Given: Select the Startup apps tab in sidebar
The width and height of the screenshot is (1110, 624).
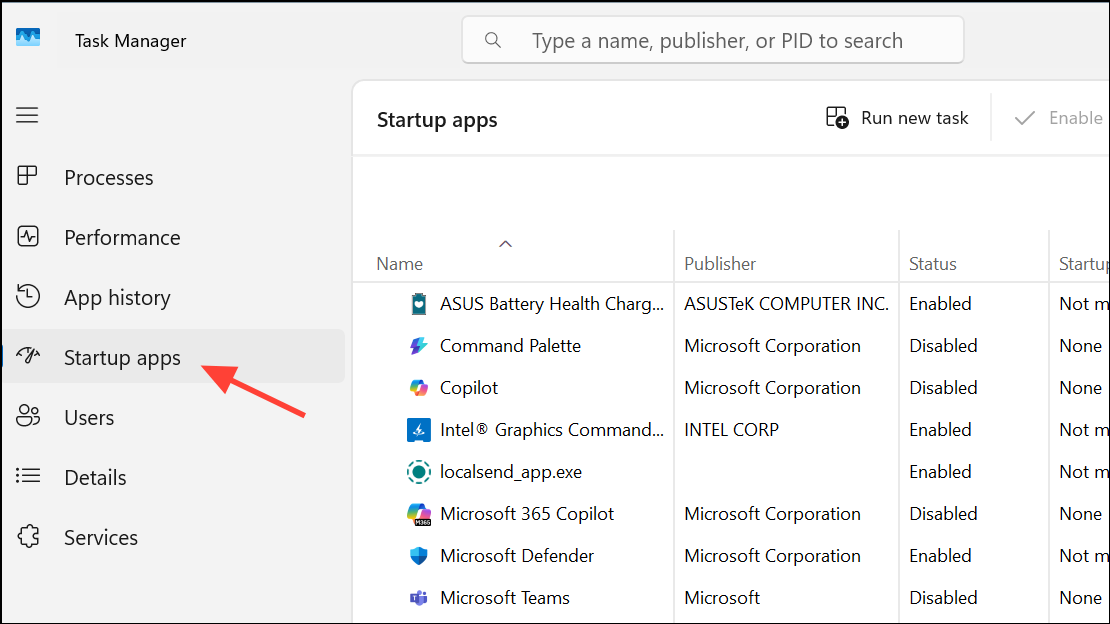Looking at the screenshot, I should point(122,357).
